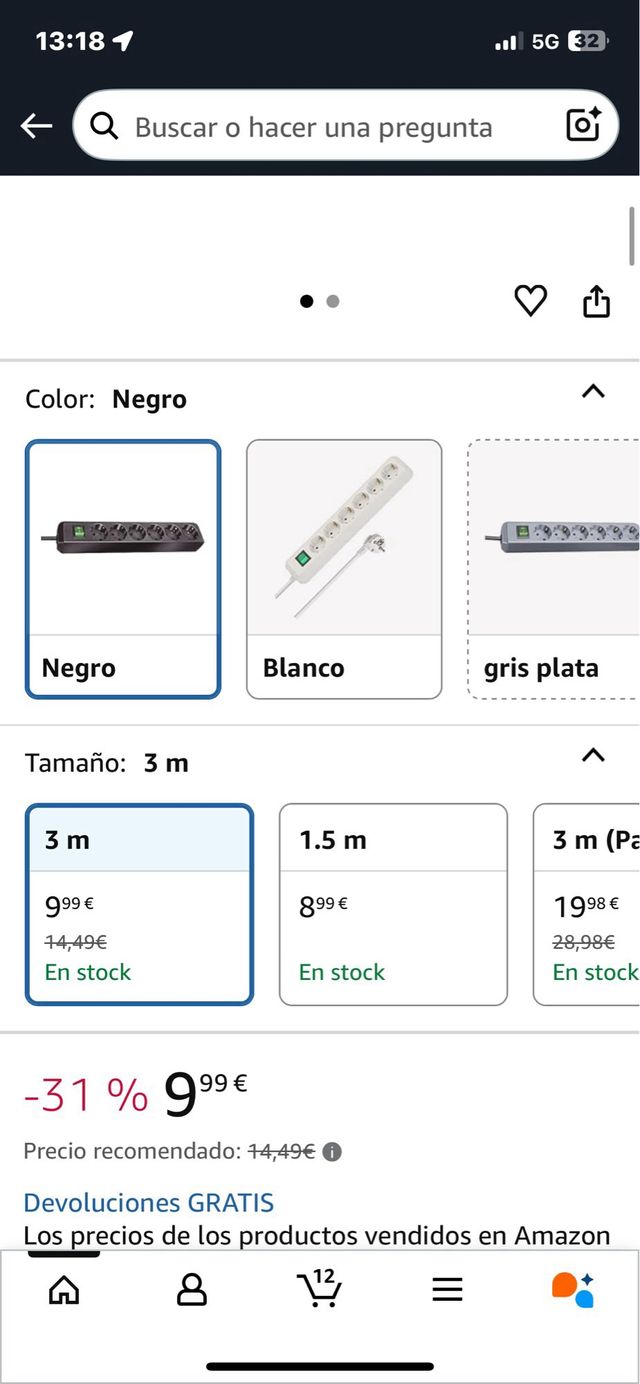Open the shopping cart with 12 items
Viewport: 640px width, 1384px height.
320,1289
